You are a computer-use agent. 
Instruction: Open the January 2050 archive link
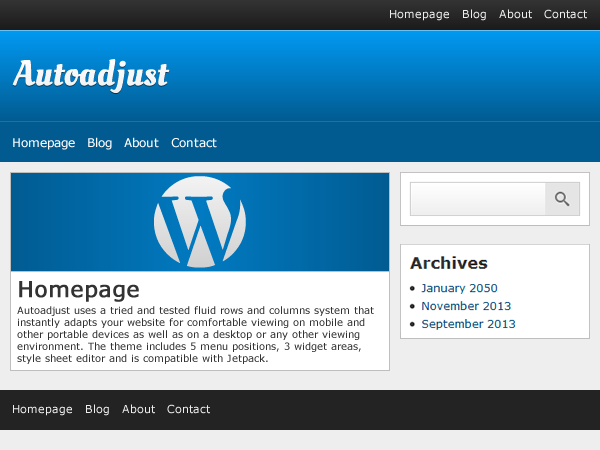coord(459,288)
